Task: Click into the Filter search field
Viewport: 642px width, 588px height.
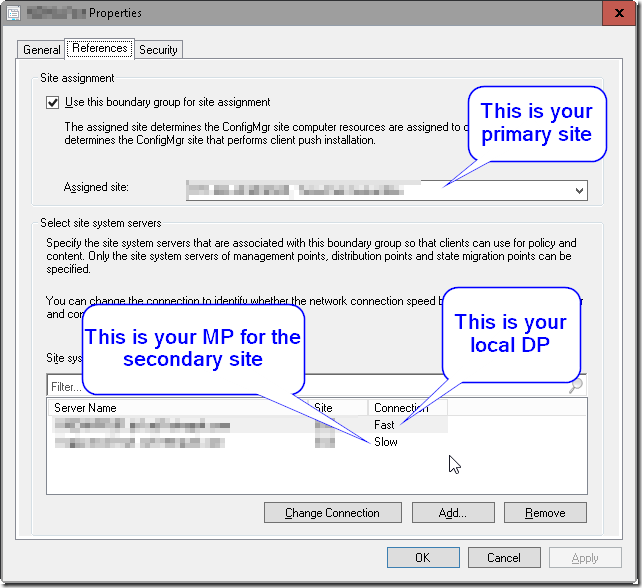Action: pyautogui.click(x=316, y=386)
